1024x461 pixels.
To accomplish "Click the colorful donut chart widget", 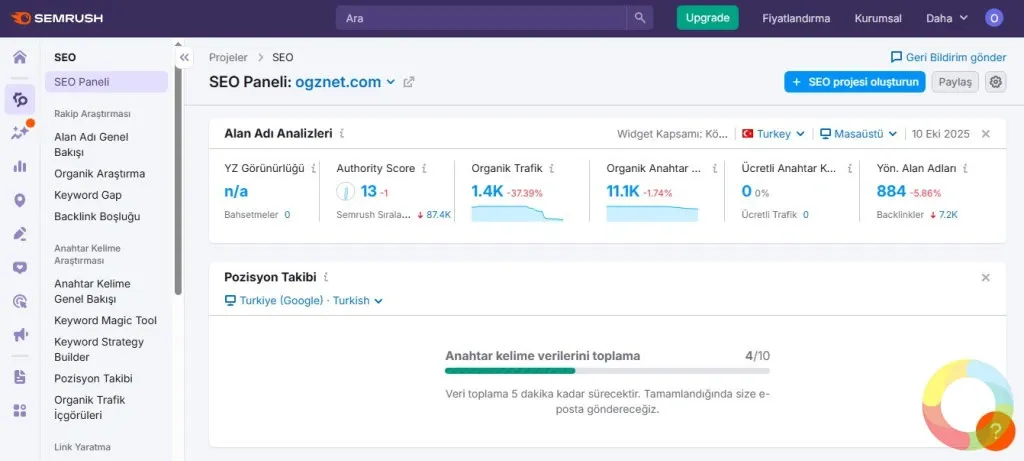I will click(968, 404).
